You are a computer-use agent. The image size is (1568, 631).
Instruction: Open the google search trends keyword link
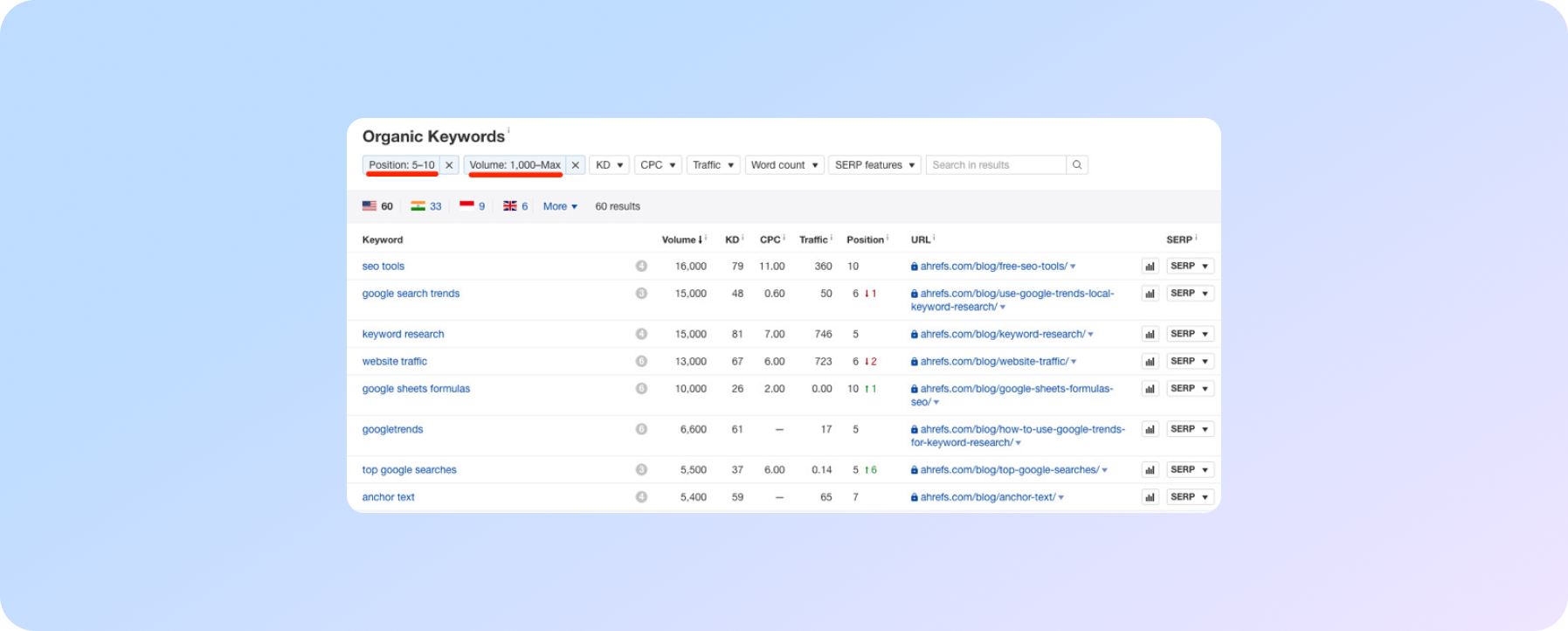click(x=411, y=294)
